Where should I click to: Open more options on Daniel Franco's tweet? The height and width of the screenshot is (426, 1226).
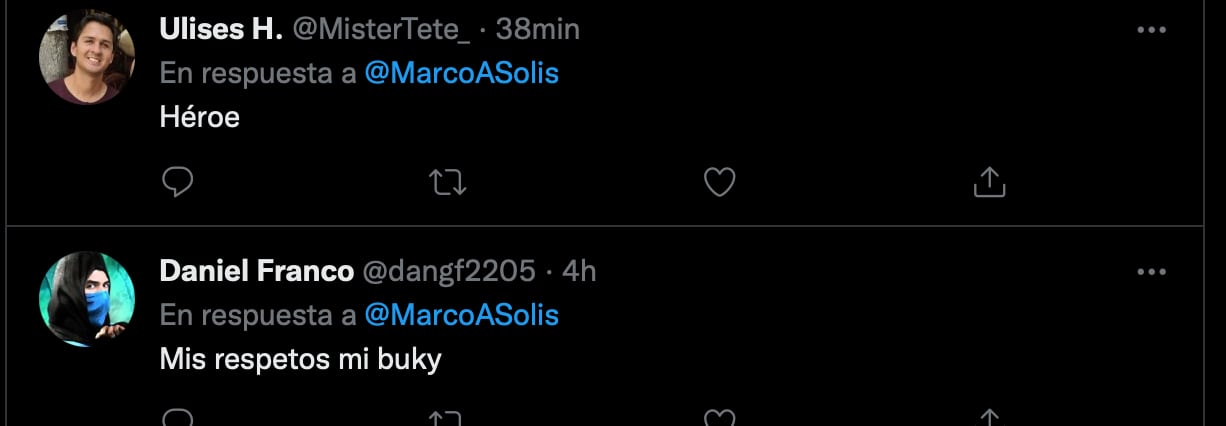point(1152,272)
